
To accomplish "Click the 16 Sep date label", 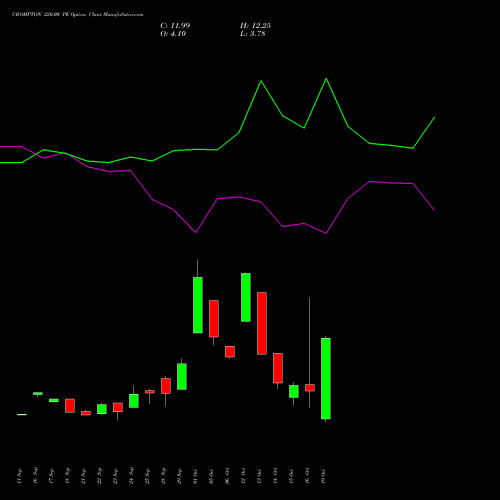I will point(35,476).
